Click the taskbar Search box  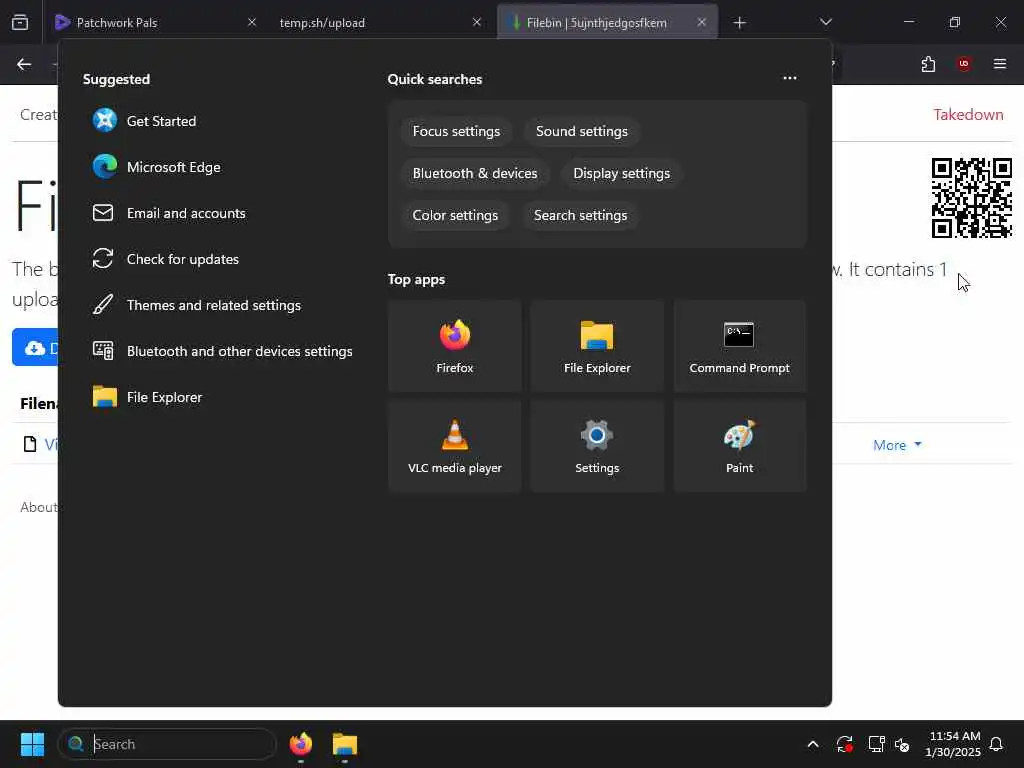pos(167,744)
